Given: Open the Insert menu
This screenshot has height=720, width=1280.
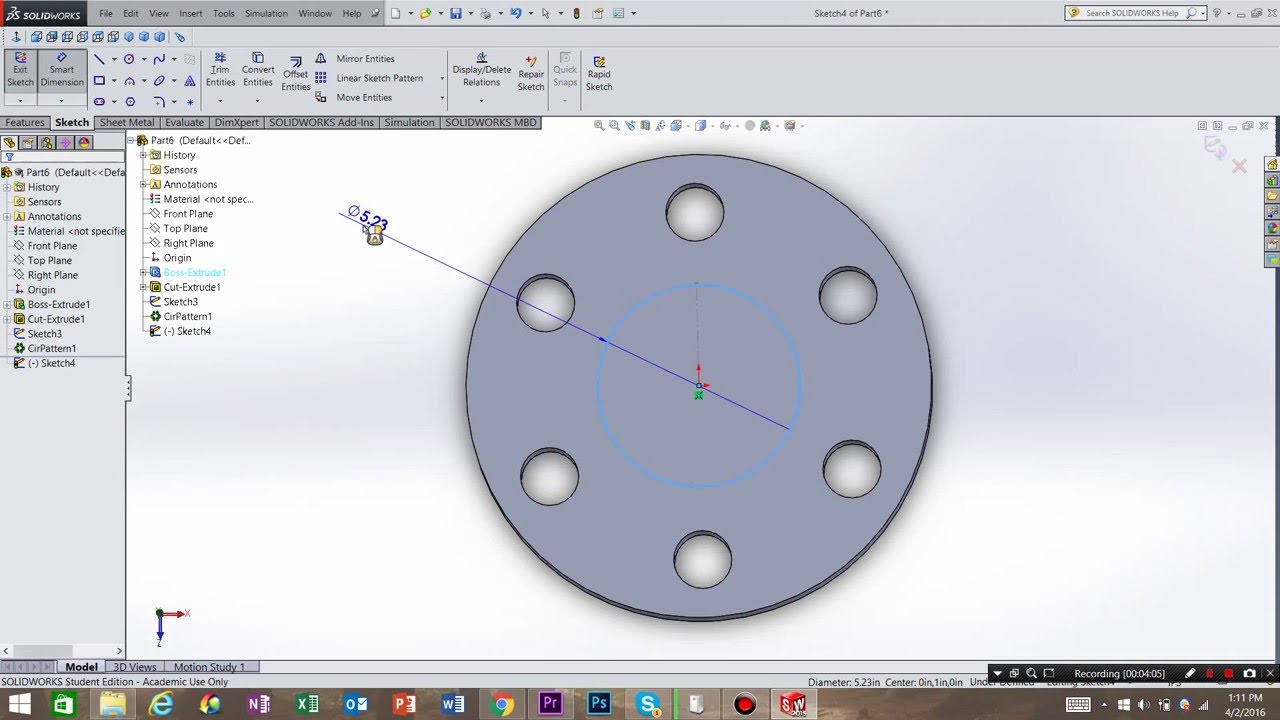Looking at the screenshot, I should (x=190, y=14).
